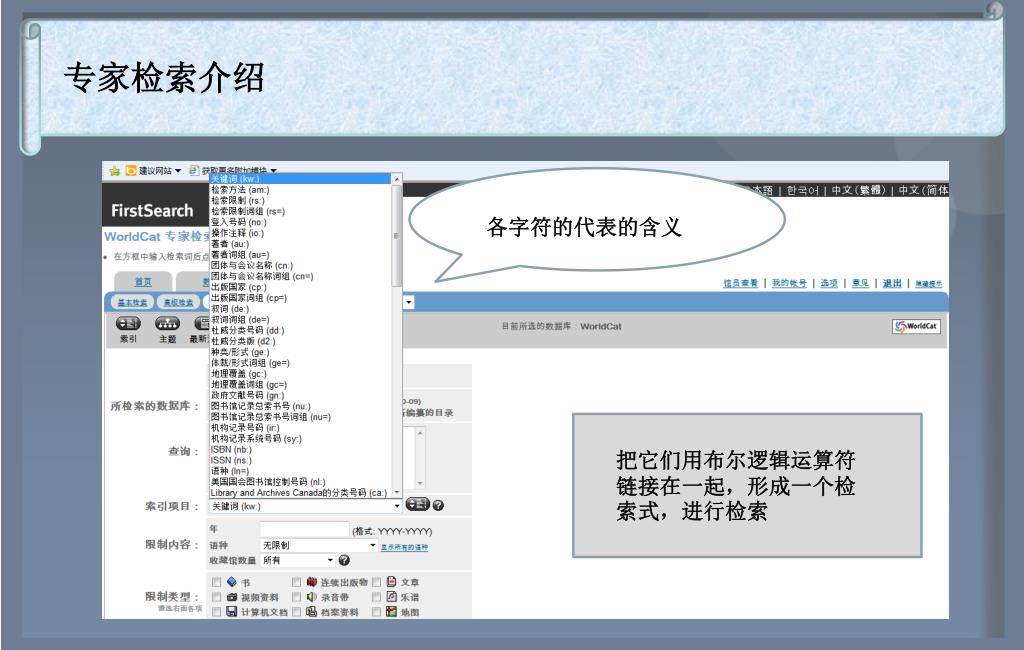Click the favorites star icon in browser bar
1024x650 pixels.
pyautogui.click(x=114, y=171)
